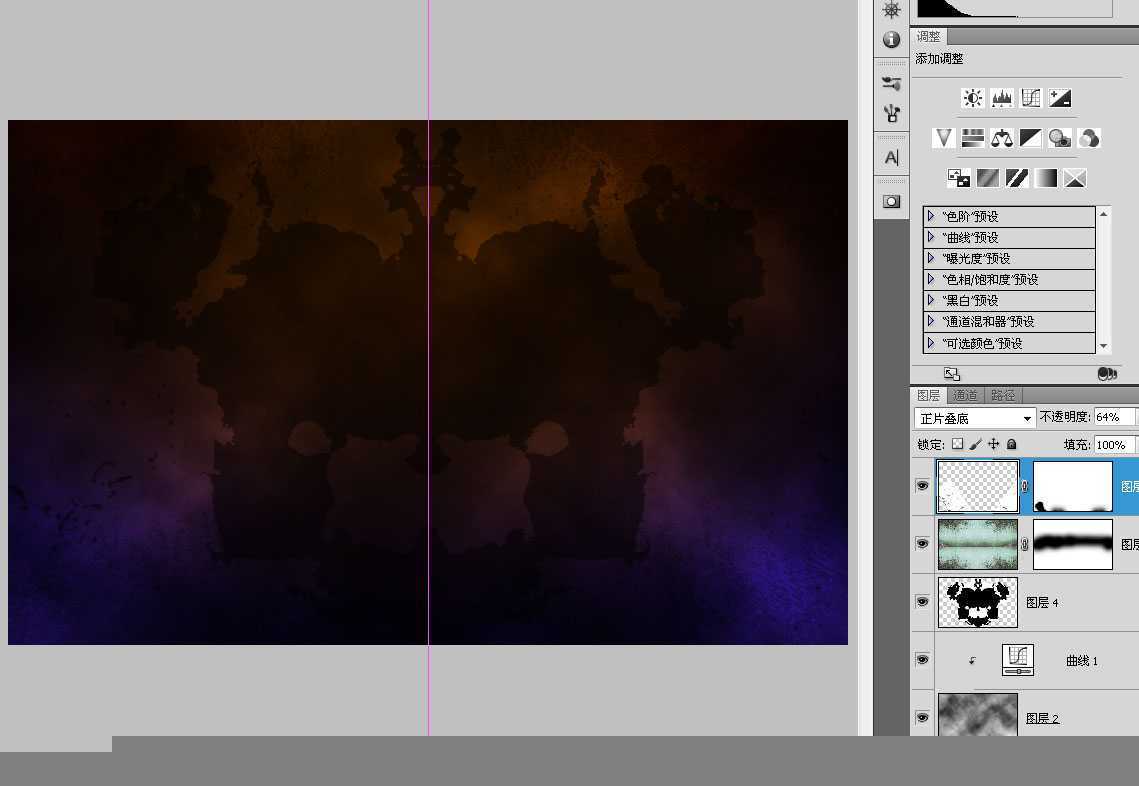Click the 填充 value field showing 100%
Screen dimensions: 1139x786
click(1114, 445)
